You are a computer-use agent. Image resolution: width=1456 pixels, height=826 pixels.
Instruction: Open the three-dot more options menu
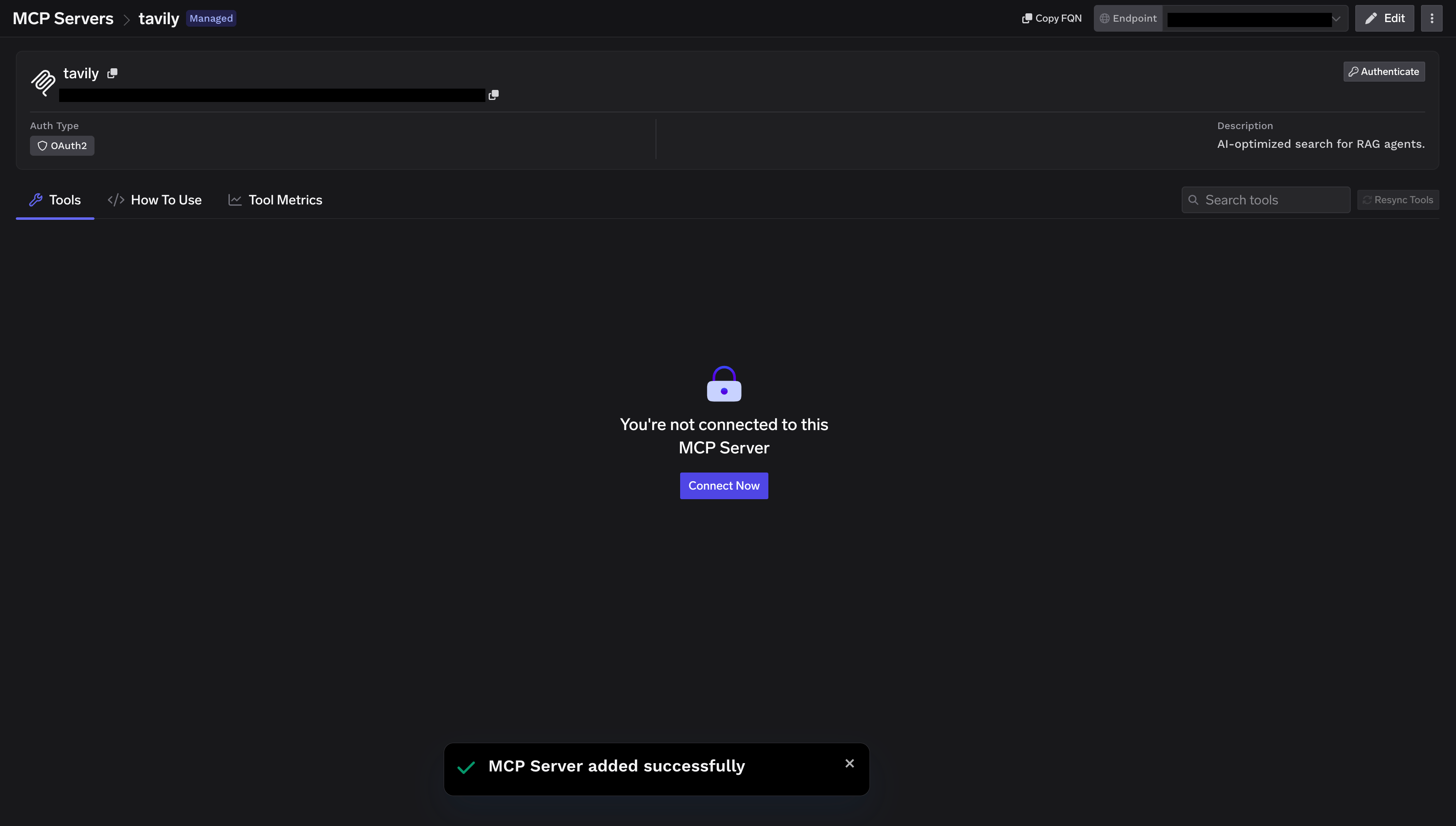pos(1431,18)
